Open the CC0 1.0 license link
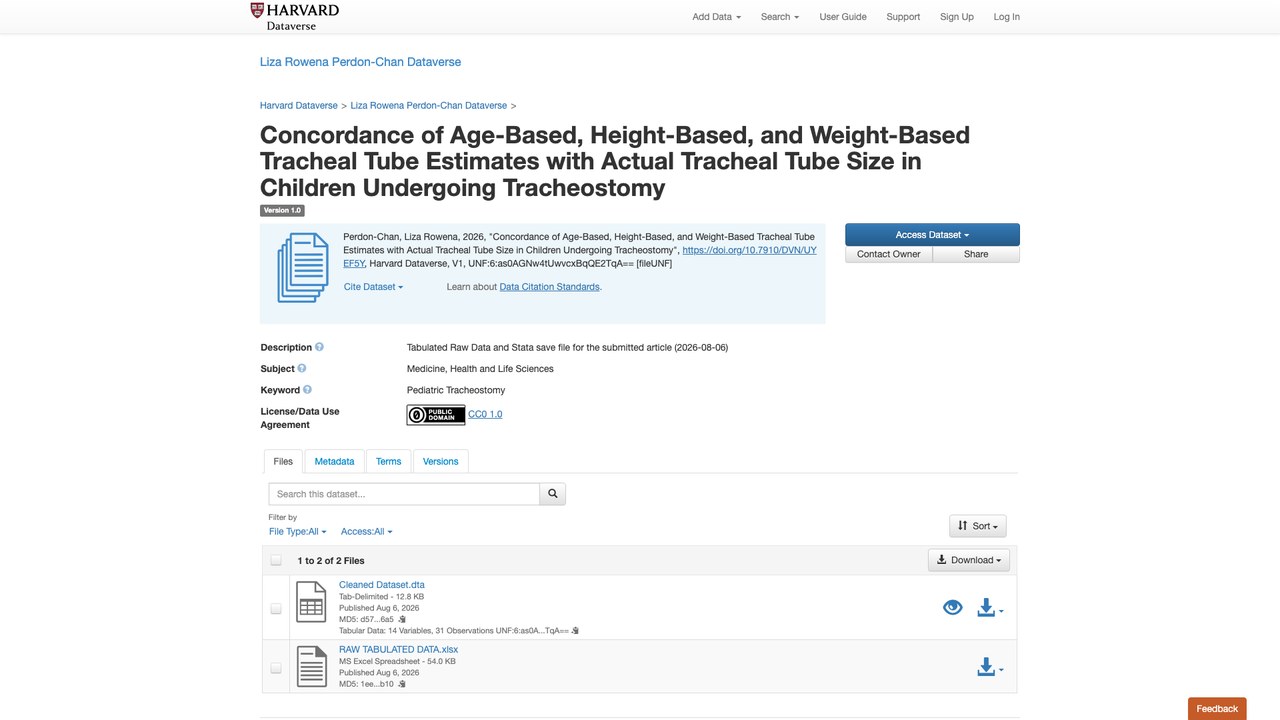Image resolution: width=1280 pixels, height=720 pixels. [485, 414]
